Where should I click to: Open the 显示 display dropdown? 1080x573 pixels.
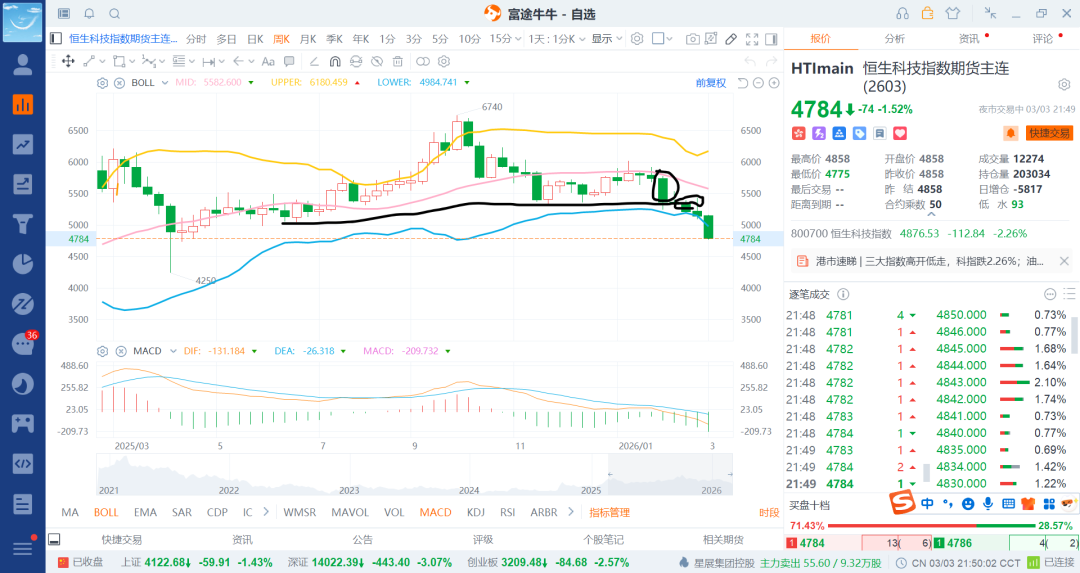[x=607, y=39]
